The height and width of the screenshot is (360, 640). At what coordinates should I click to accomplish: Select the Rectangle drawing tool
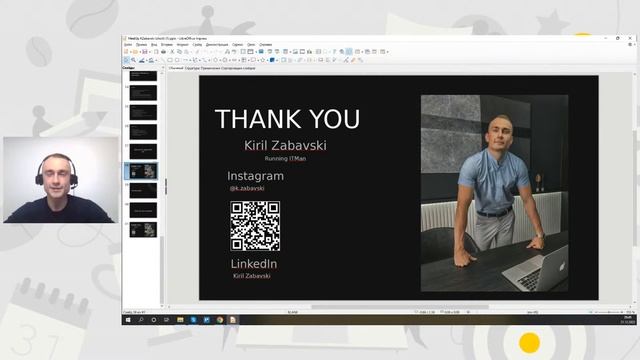(170, 60)
